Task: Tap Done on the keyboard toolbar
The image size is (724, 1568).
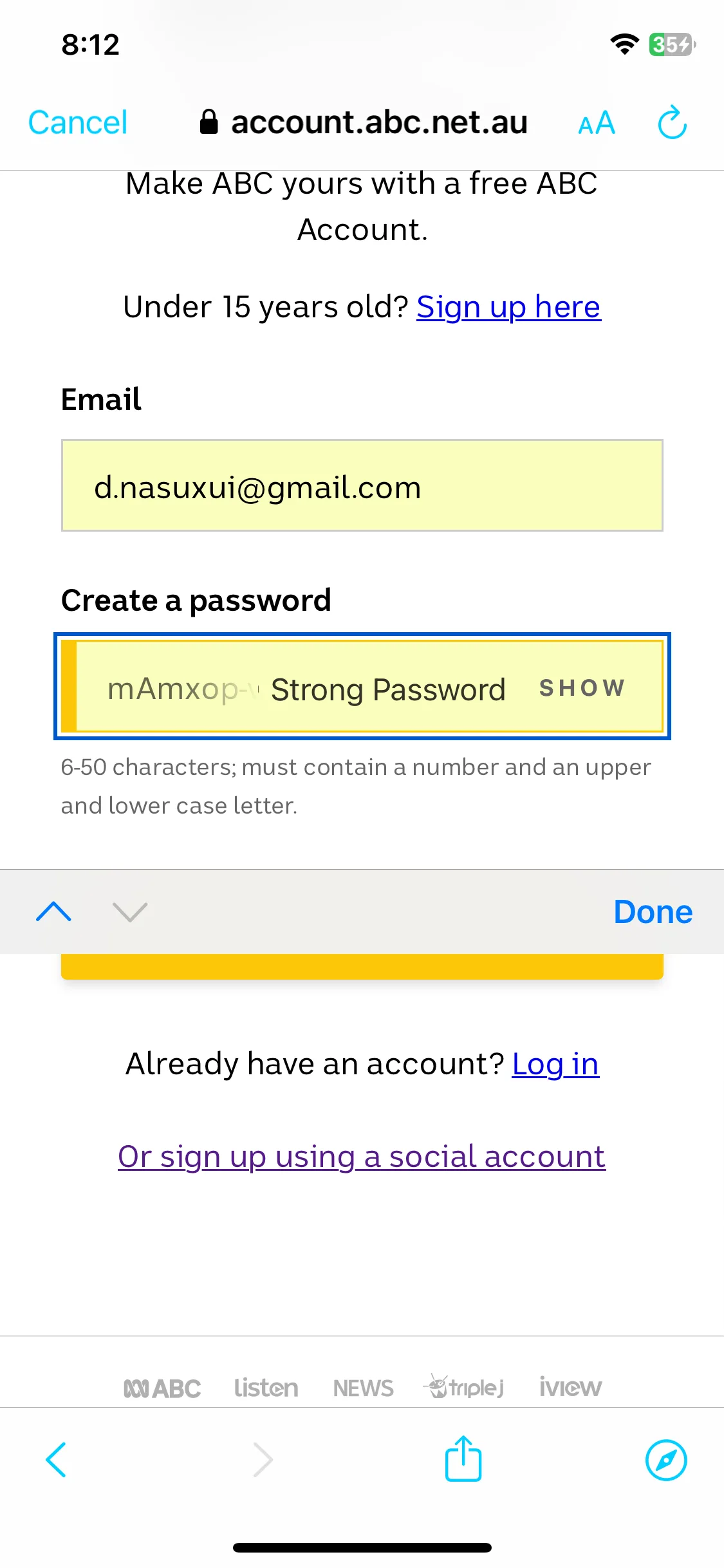Action: (653, 911)
